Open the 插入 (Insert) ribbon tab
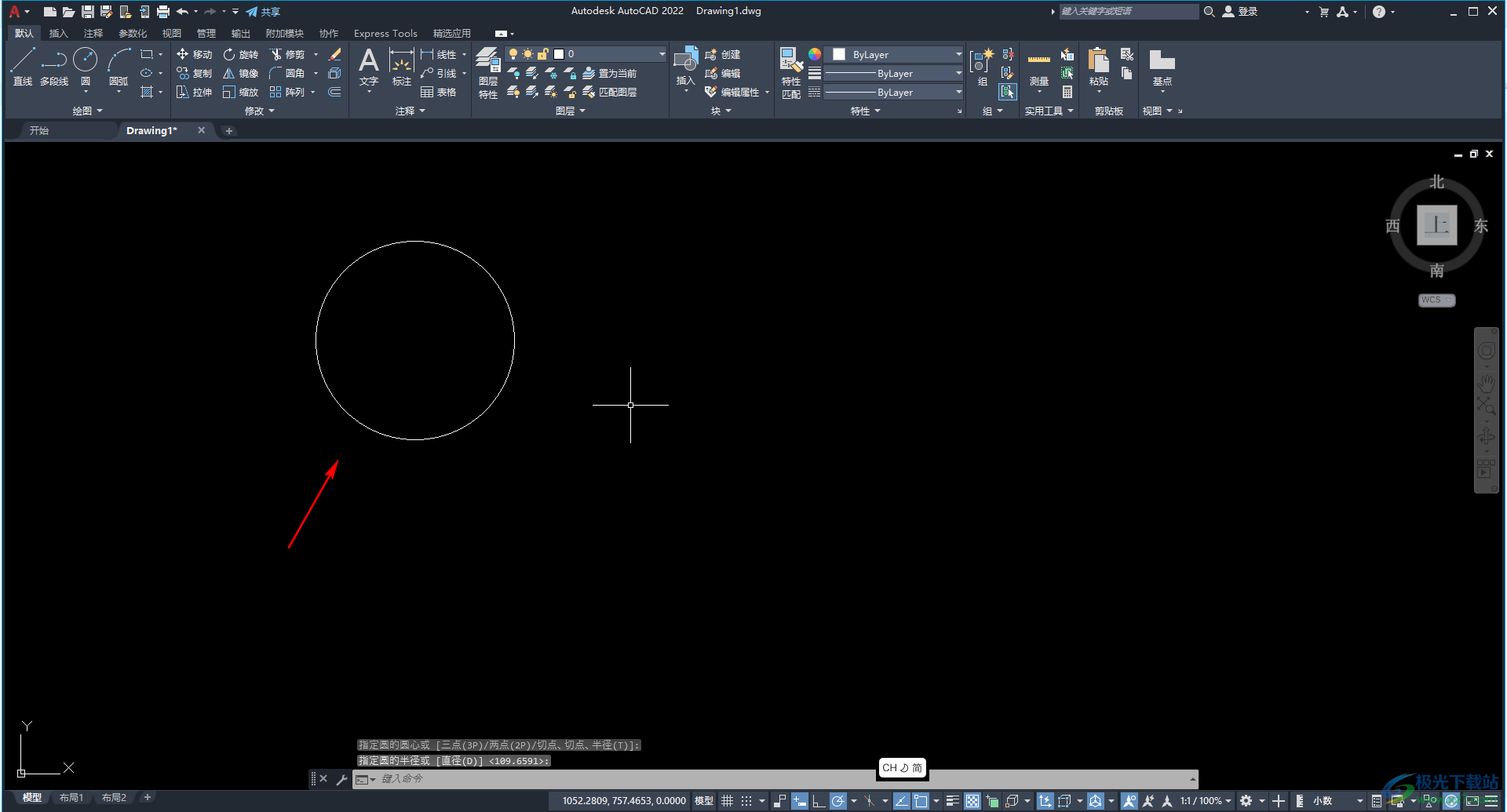Viewport: 1507px width, 812px height. click(x=59, y=33)
